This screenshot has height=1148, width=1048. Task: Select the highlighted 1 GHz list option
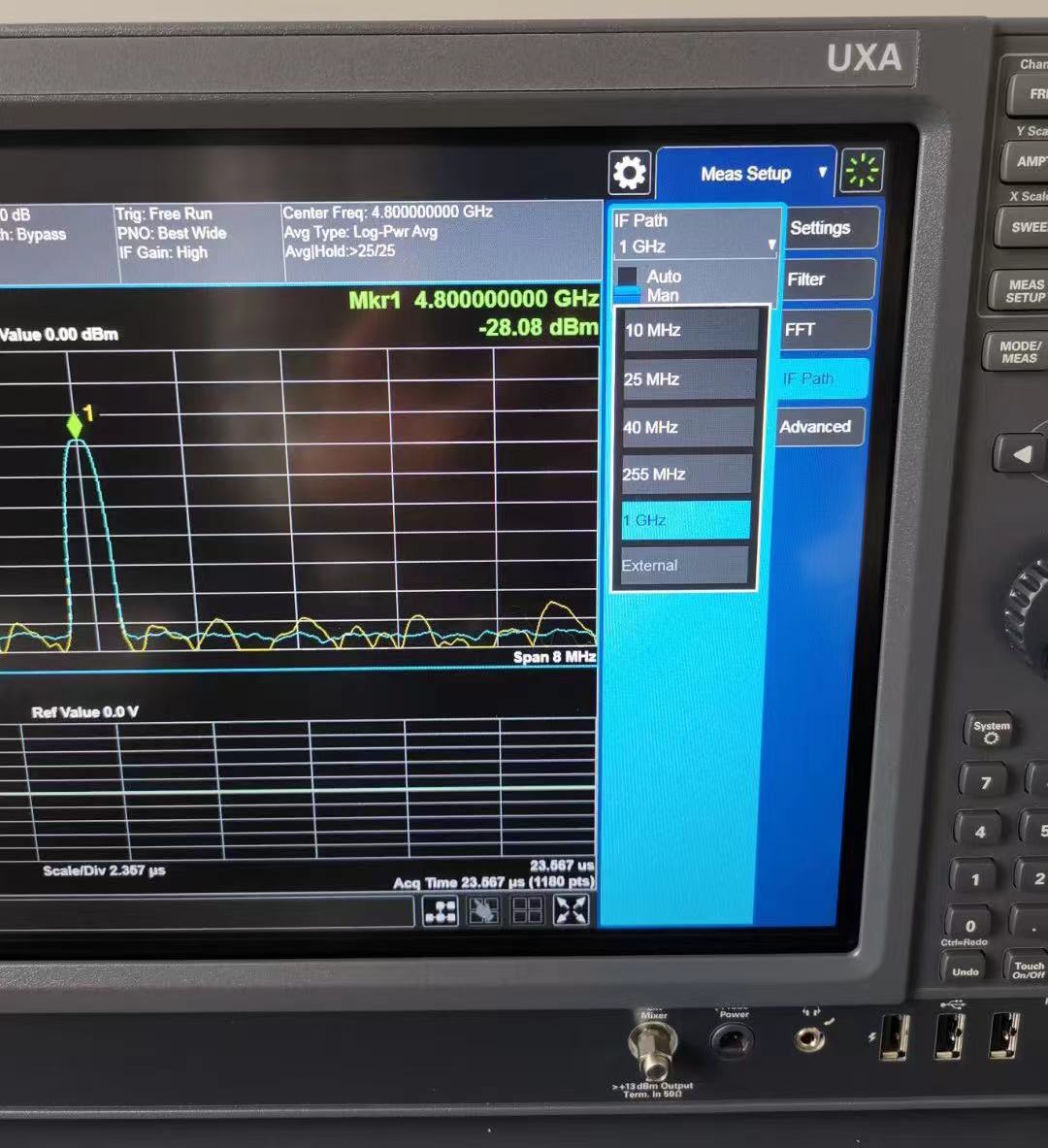coord(686,520)
